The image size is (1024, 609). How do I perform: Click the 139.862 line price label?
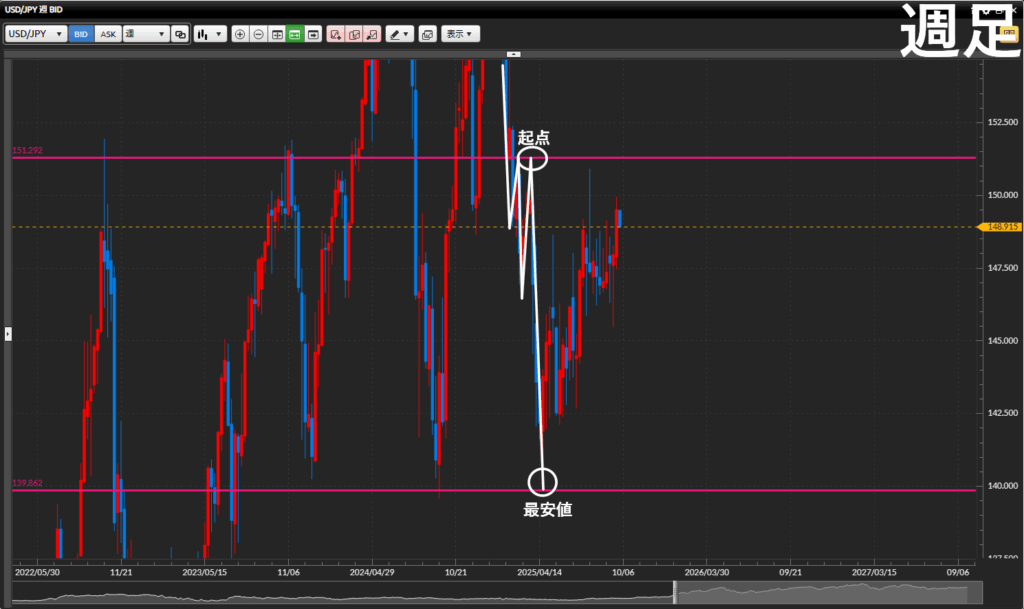tap(27, 483)
